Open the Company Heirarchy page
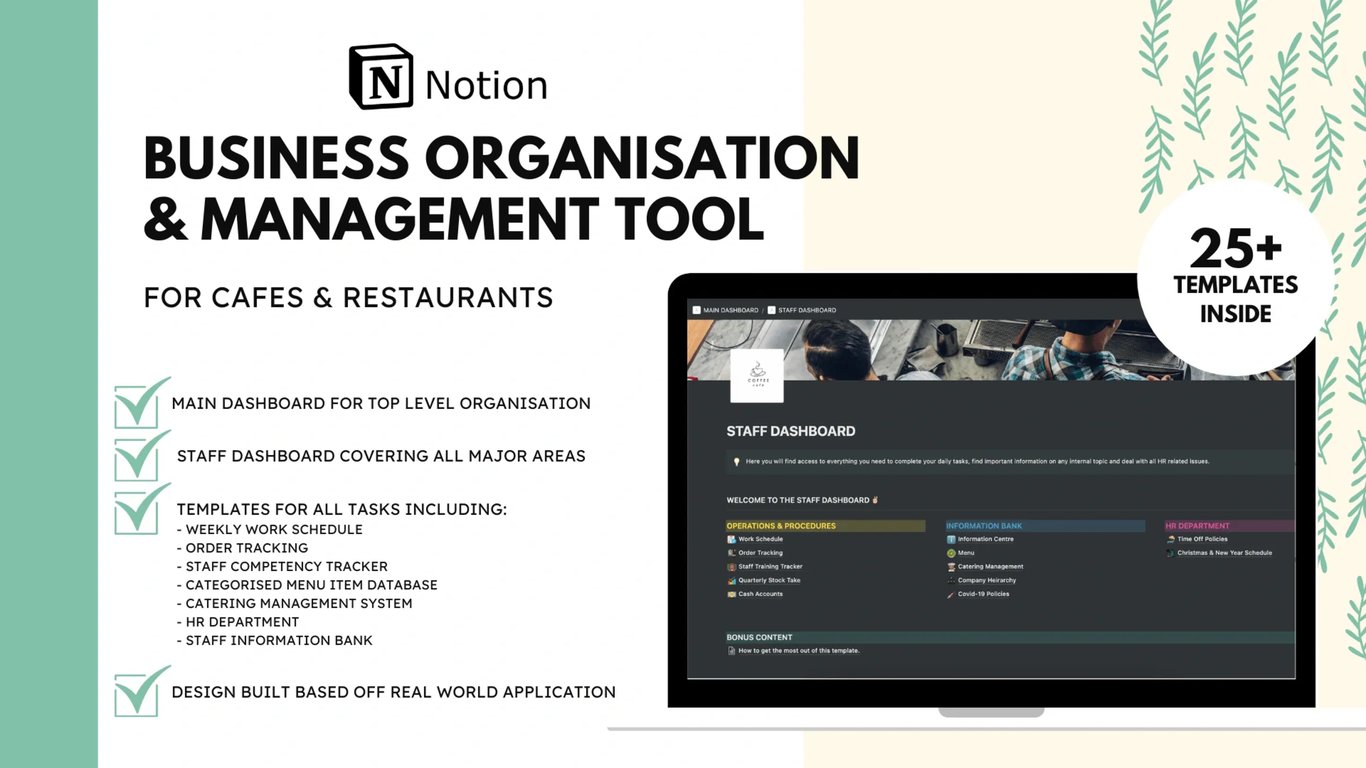1366x768 pixels. [986, 580]
